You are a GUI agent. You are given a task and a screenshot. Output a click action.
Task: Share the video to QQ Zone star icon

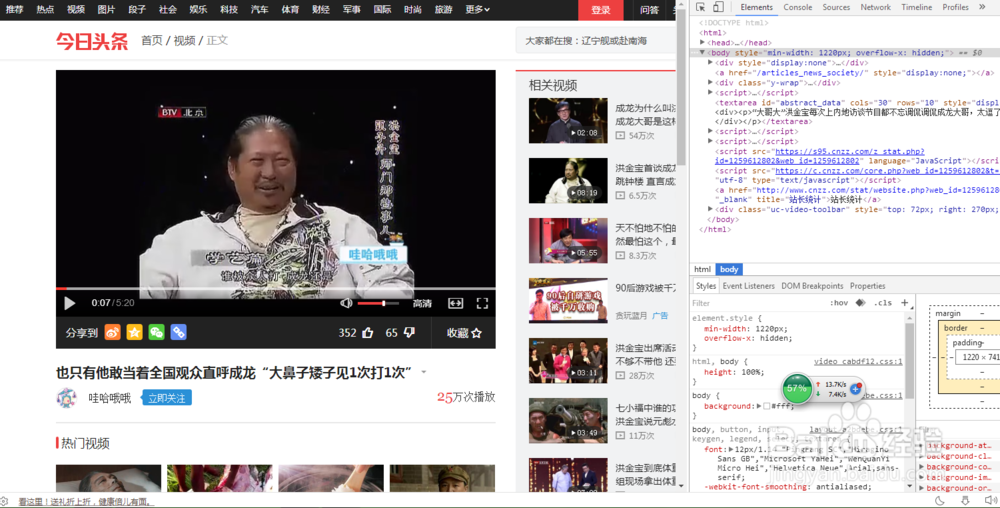(135, 332)
